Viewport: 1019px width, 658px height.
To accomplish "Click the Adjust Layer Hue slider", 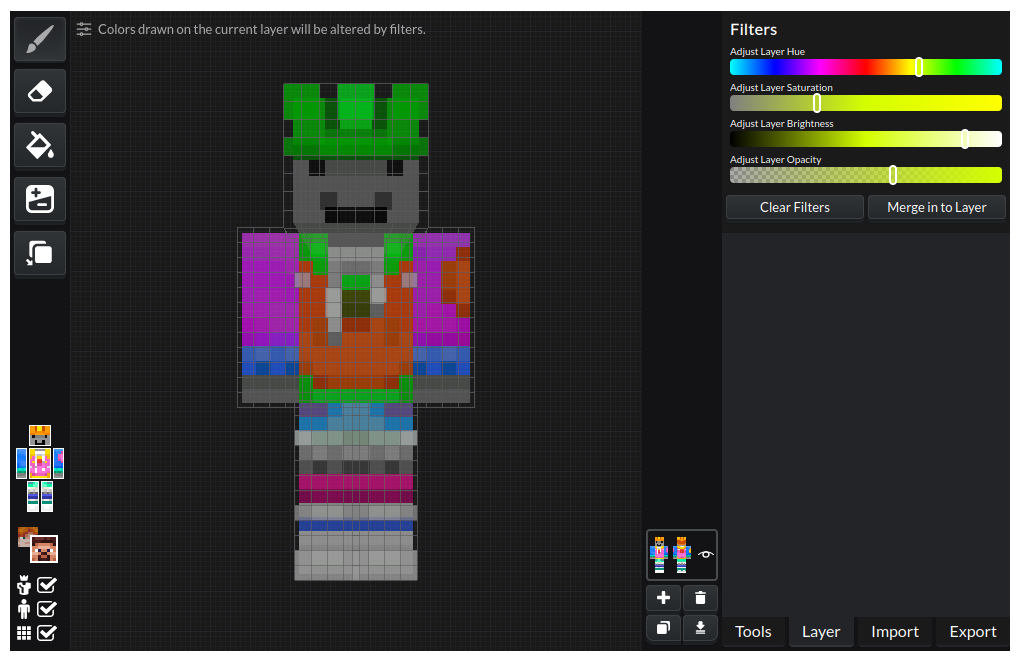I will [865, 67].
